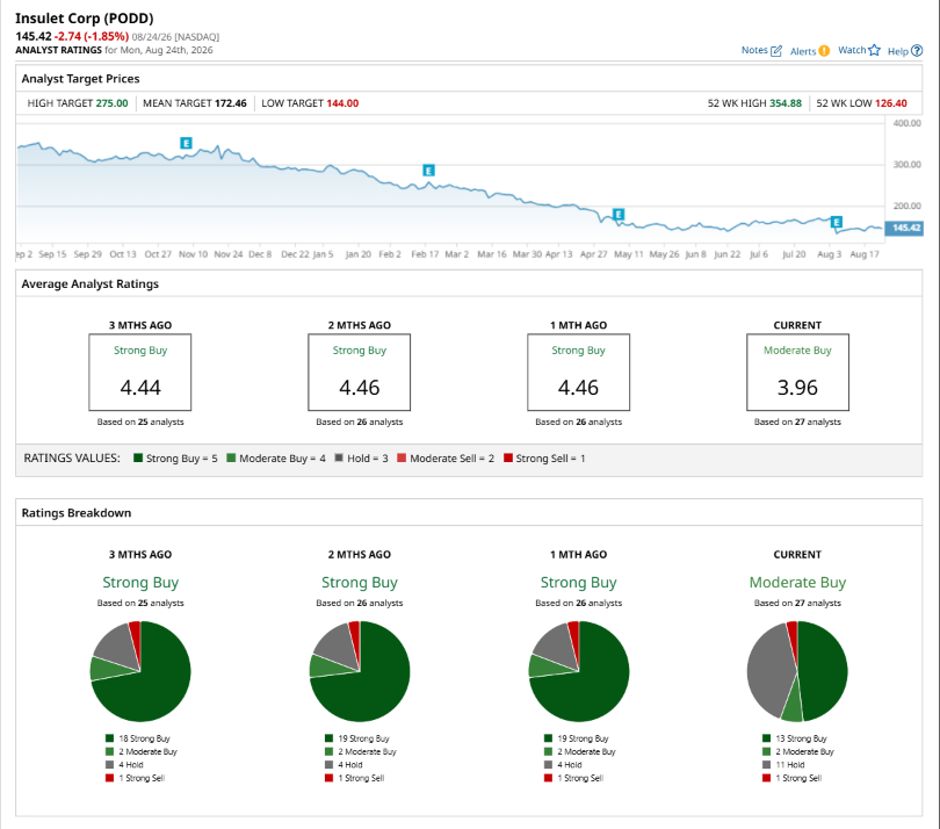Click the earnings marker near Nov 10
The height and width of the screenshot is (829, 940).
(186, 143)
